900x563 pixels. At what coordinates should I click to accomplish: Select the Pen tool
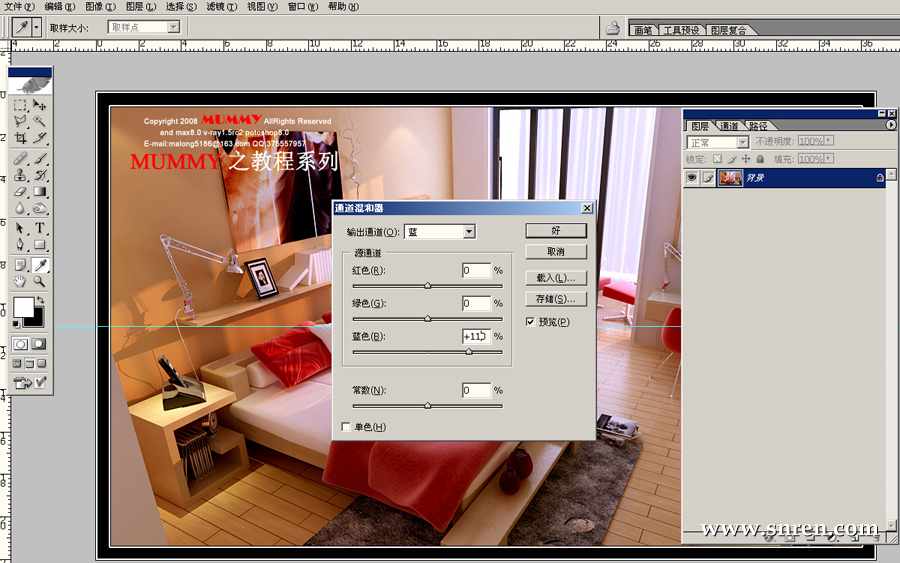coord(20,245)
